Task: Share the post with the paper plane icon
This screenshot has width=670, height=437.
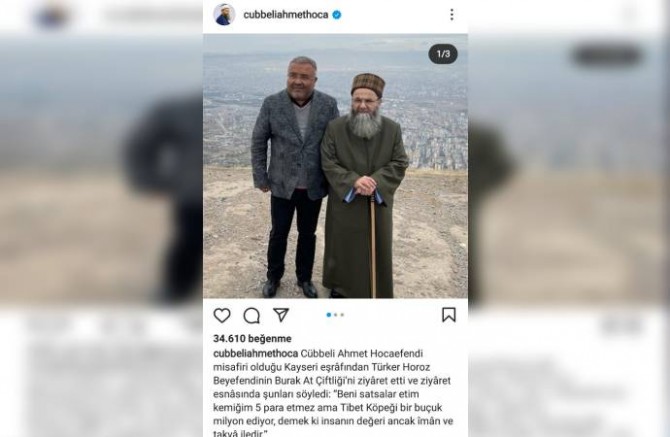Action: pos(281,315)
